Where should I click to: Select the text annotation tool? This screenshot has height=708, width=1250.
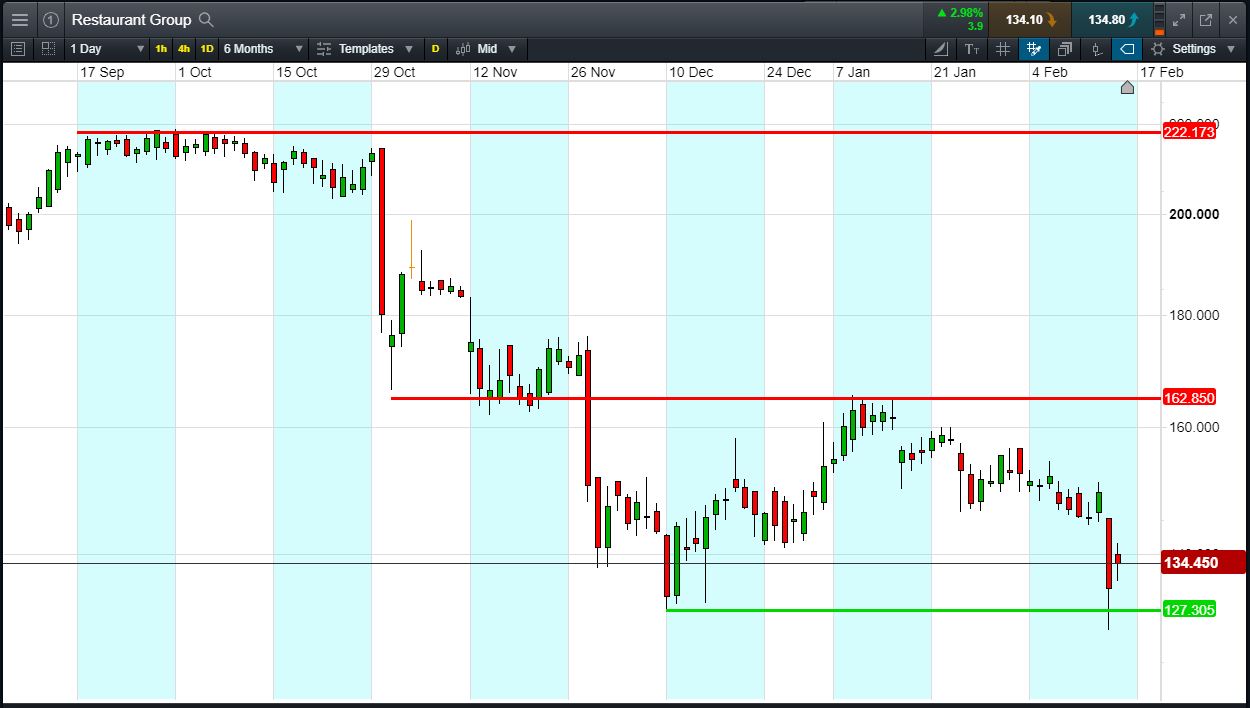(x=972, y=48)
